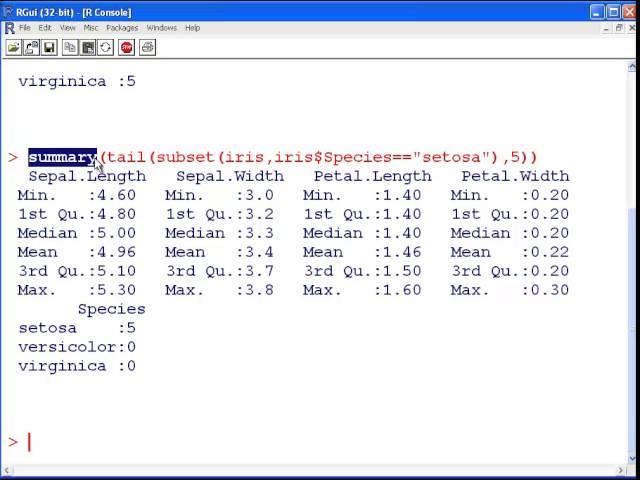Click the horizontal scrollbar right arrow
The image size is (640, 480).
(x=620, y=470)
